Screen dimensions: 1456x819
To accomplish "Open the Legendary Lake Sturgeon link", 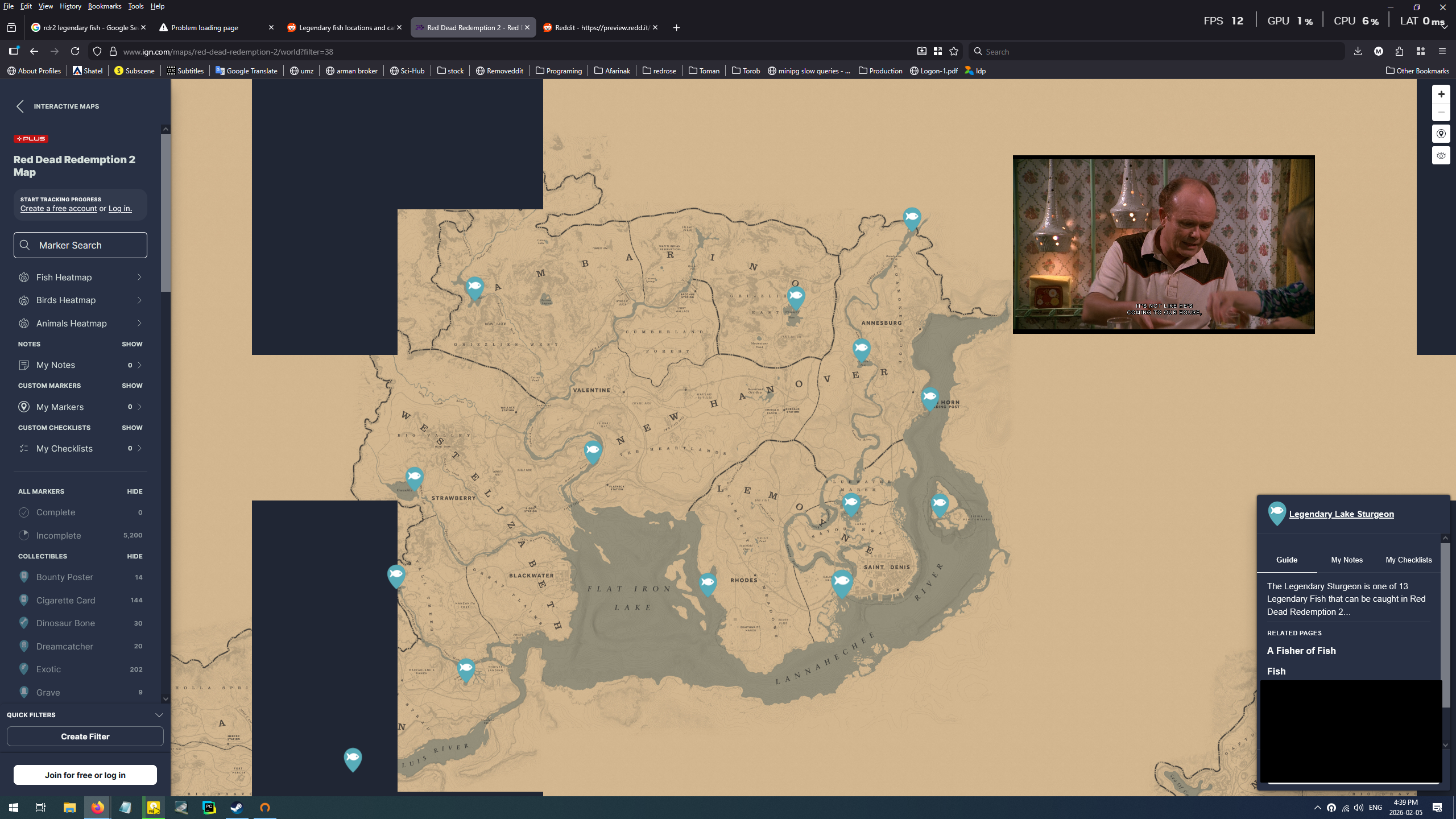I will click(1341, 514).
